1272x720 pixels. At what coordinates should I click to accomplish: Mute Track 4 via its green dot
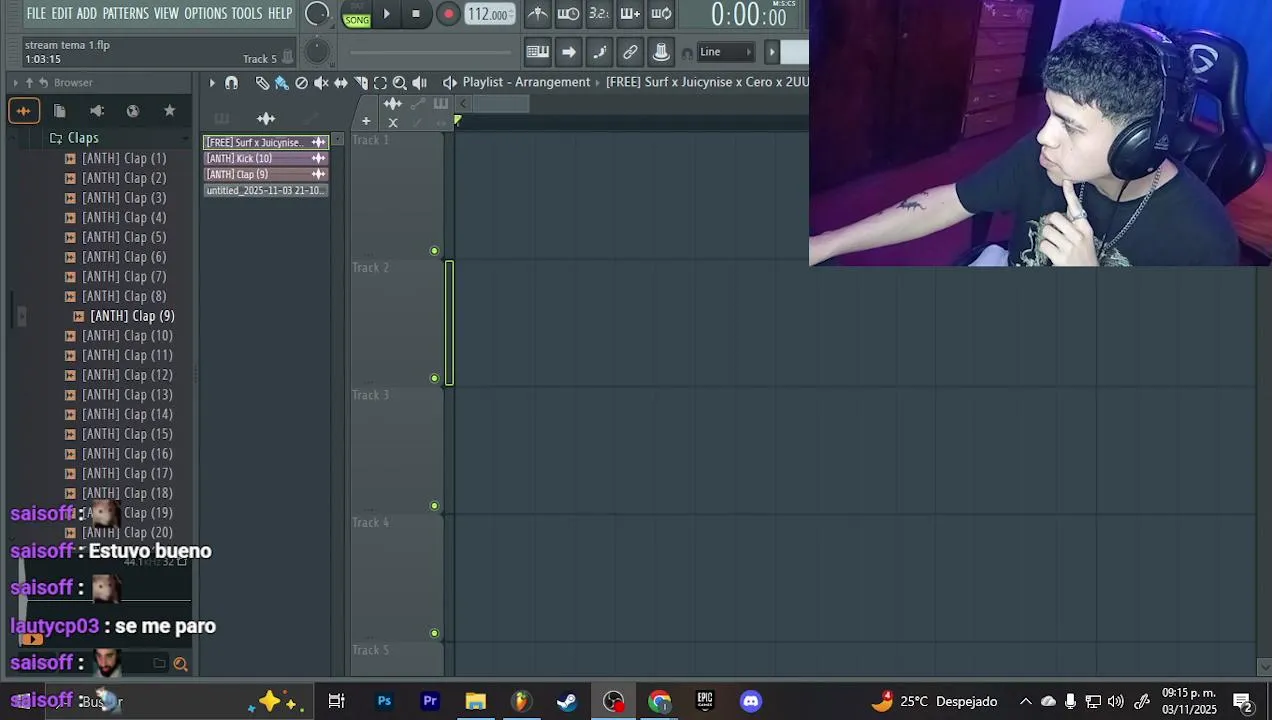coord(434,633)
